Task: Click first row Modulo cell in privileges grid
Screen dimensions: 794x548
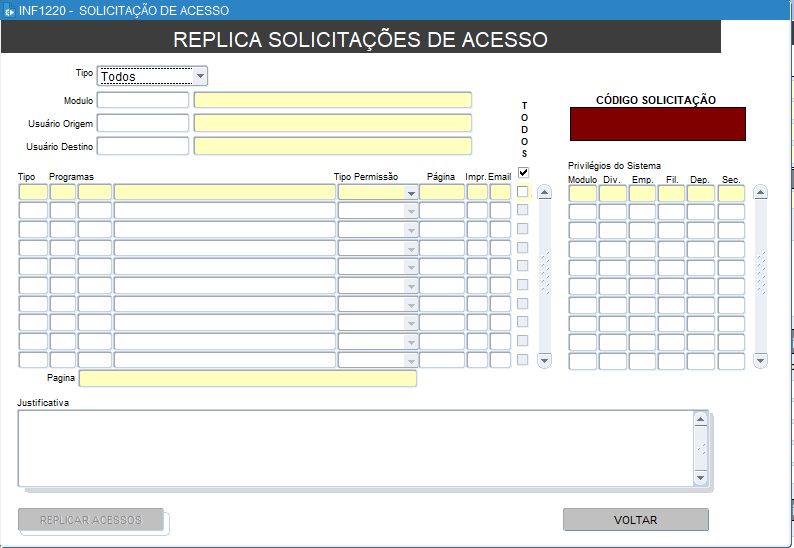Action: tap(583, 193)
